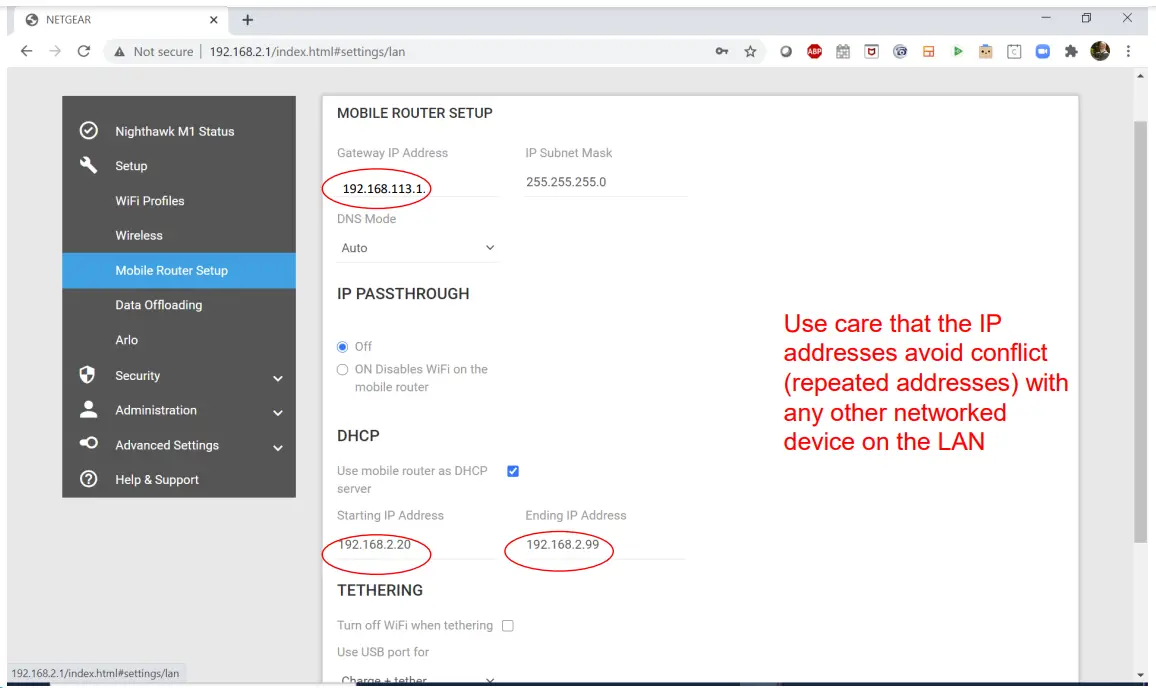Screen dimensions: 1156x688
Task: Open the DNS Mode Auto dropdown
Action: (417, 248)
